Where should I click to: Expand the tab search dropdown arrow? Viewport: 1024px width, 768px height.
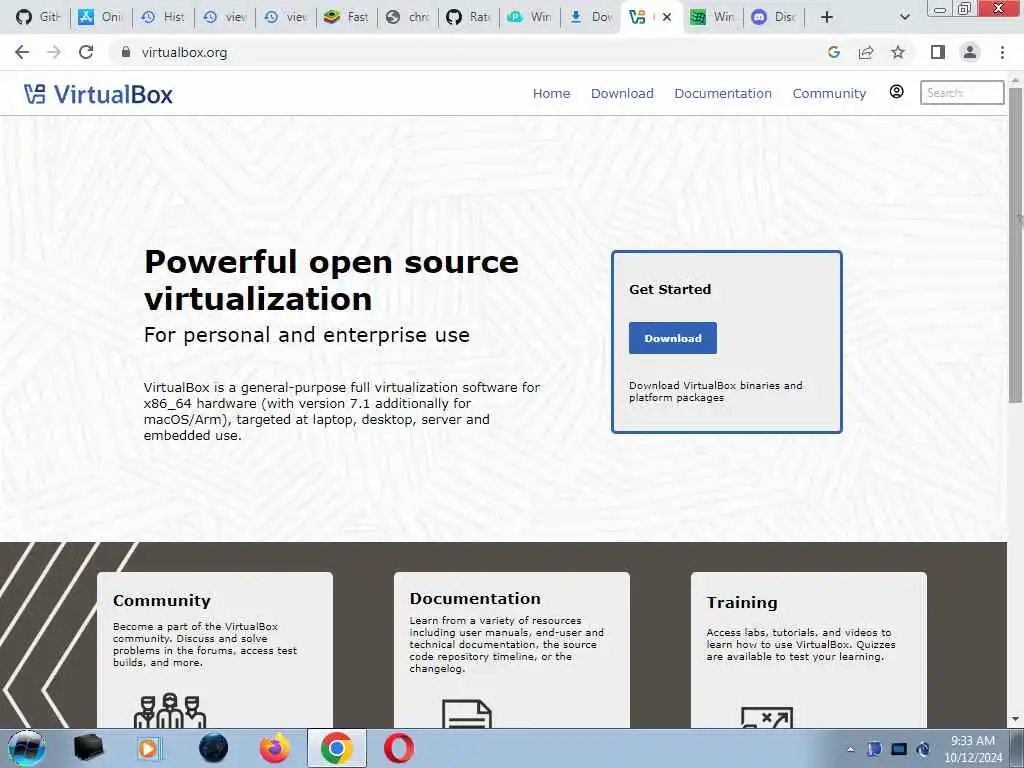point(904,17)
